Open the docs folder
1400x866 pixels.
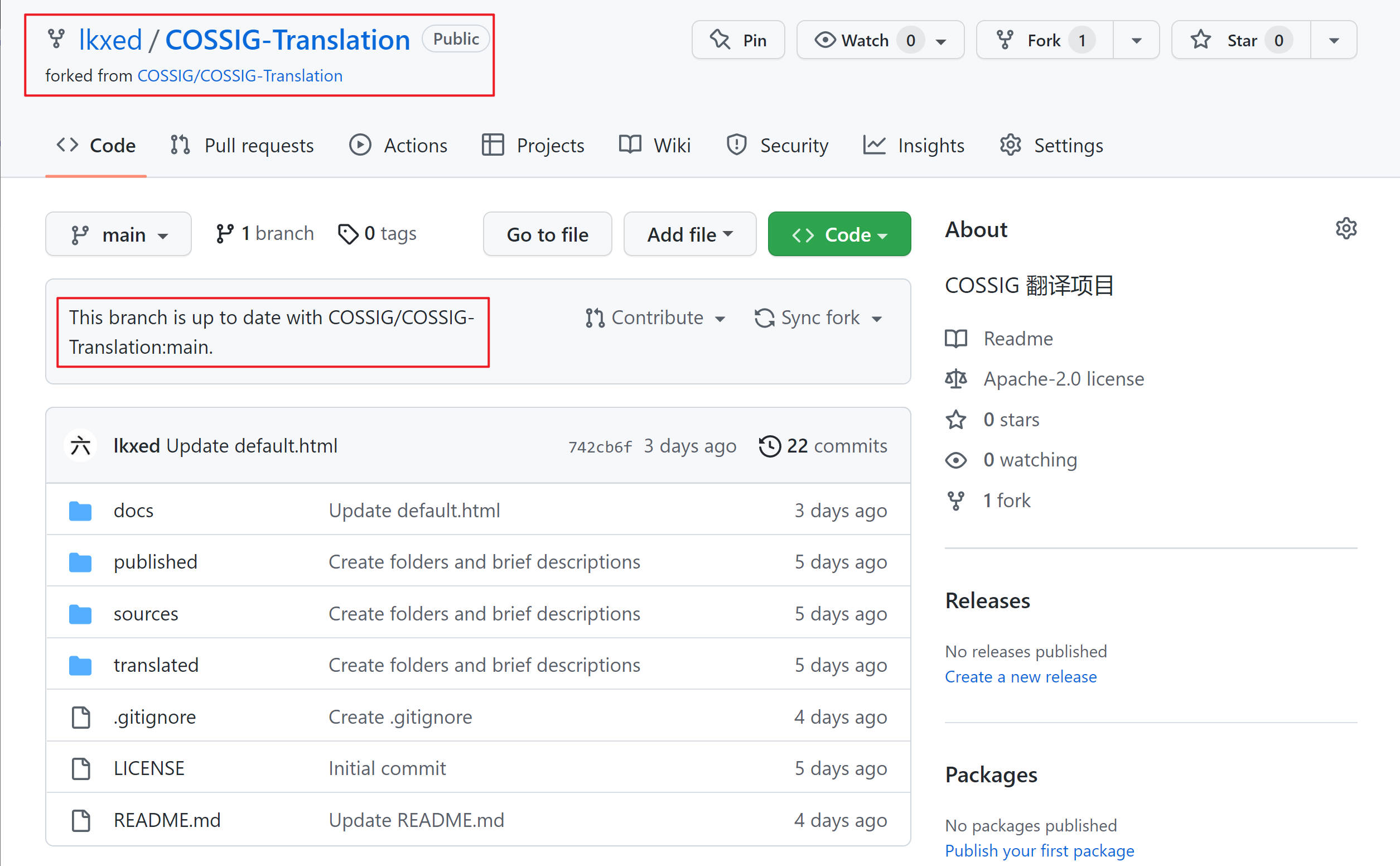133,511
